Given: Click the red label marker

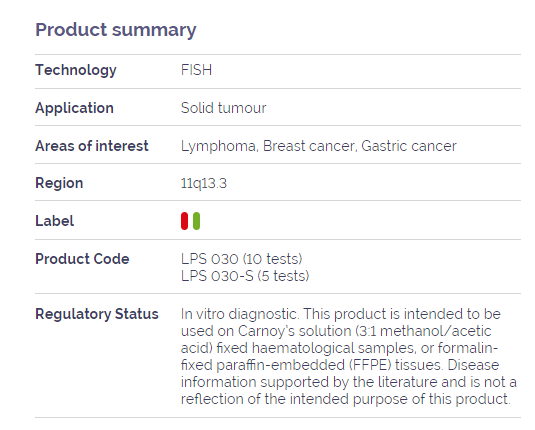Looking at the screenshot, I should (184, 221).
